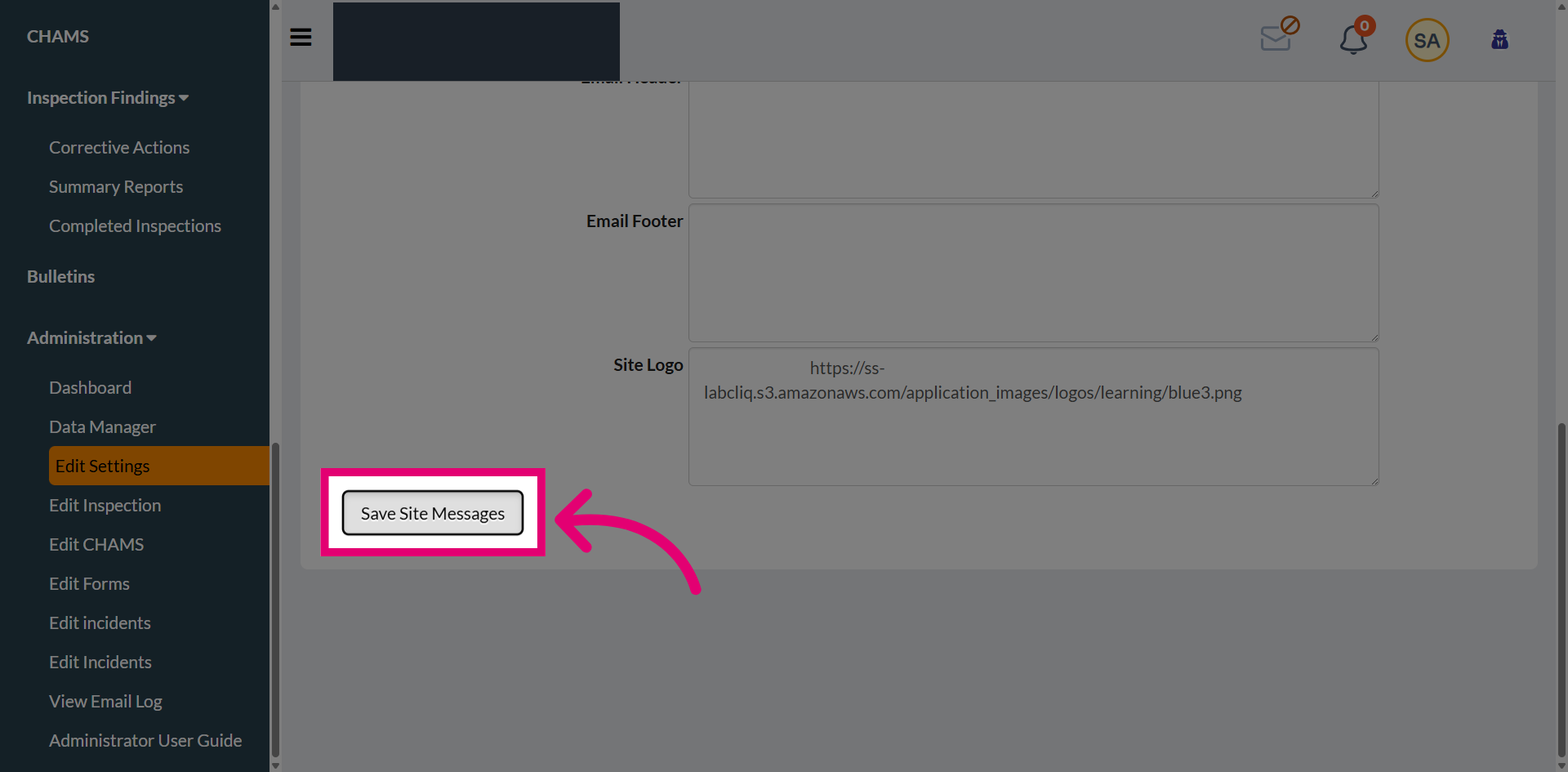Click Save Site Messages button
Image resolution: width=1568 pixels, height=772 pixels.
(433, 513)
